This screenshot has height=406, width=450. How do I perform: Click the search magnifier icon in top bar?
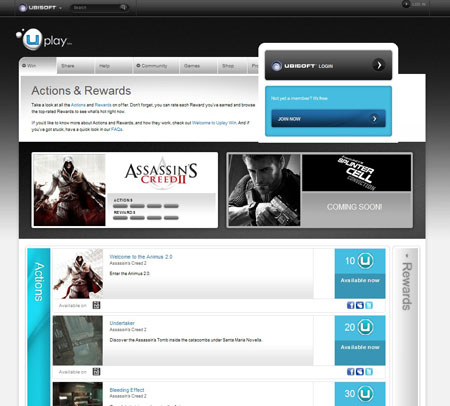pos(123,7)
